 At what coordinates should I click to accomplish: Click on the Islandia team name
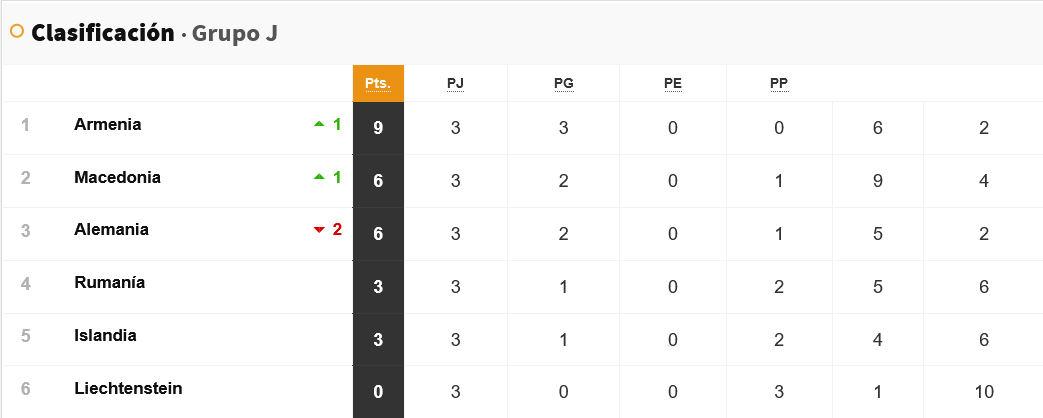pos(105,336)
